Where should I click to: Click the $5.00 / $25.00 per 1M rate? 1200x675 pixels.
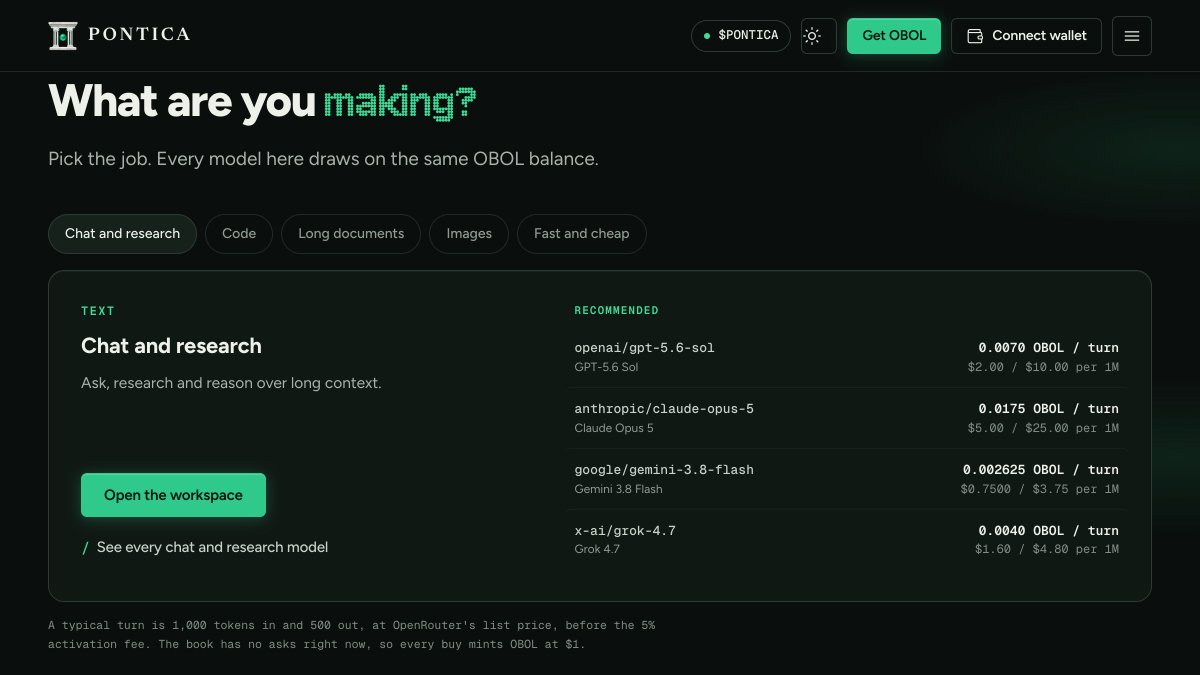[1043, 428]
